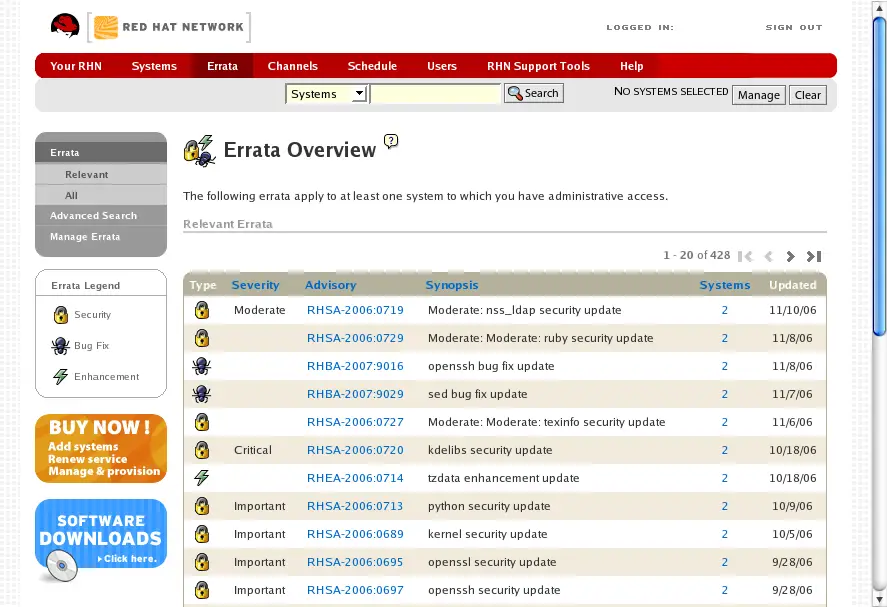This screenshot has width=887, height=607.
Task: Switch to the Schedule tab
Action: coord(372,66)
